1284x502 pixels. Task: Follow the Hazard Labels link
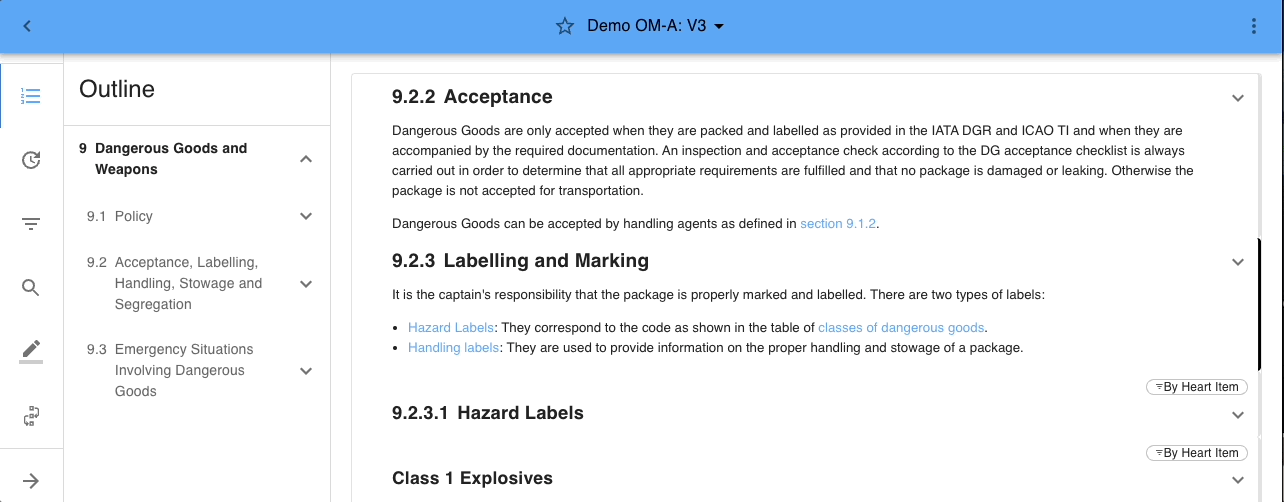(450, 327)
